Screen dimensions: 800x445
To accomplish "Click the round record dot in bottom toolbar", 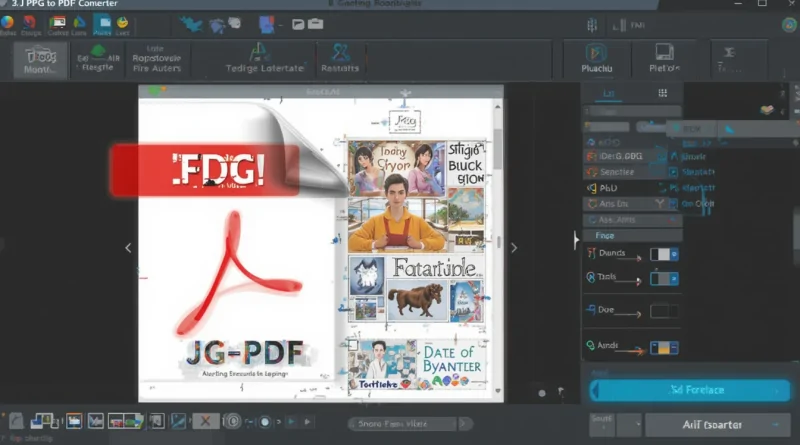I will tap(265, 422).
